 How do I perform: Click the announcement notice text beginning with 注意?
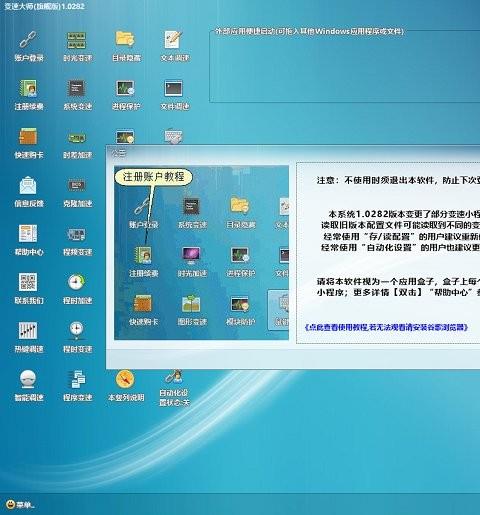pos(398,180)
